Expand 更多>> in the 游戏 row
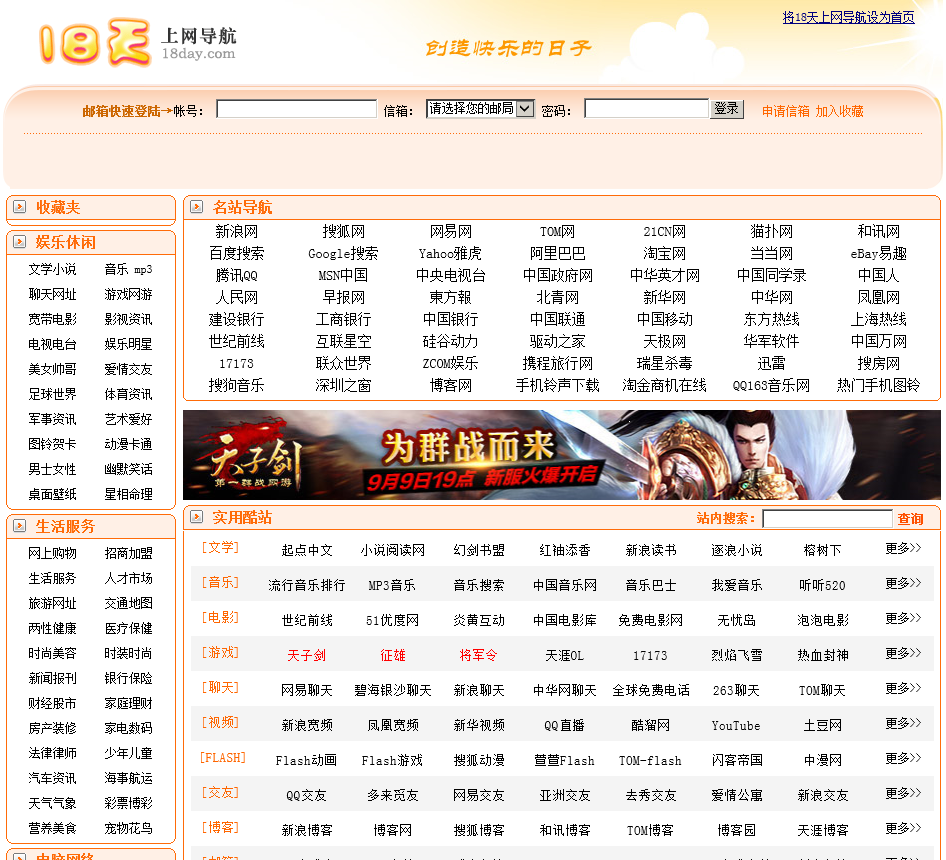This screenshot has height=860, width=946. (x=903, y=653)
